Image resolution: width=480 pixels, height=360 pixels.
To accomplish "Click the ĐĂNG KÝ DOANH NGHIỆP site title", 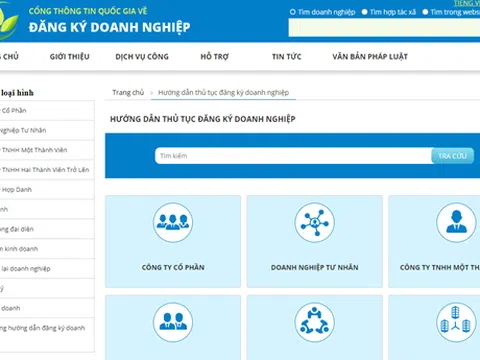I will (x=109, y=27).
